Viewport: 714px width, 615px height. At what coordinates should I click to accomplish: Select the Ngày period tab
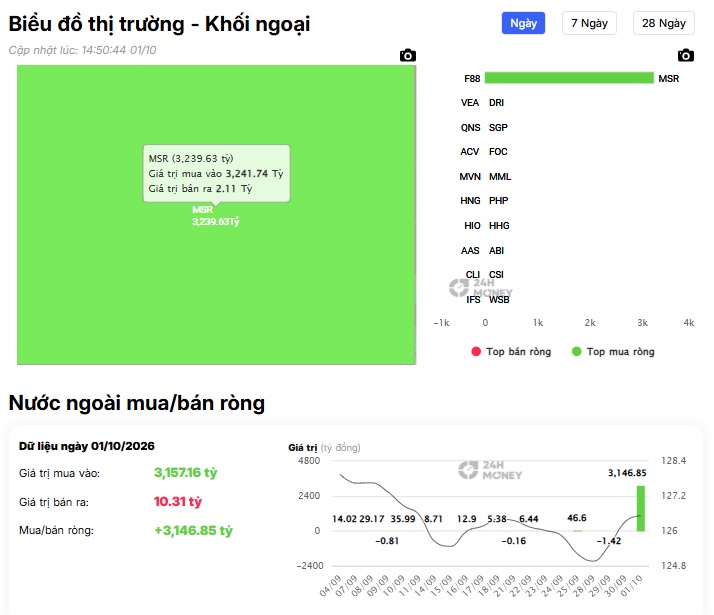(x=523, y=23)
